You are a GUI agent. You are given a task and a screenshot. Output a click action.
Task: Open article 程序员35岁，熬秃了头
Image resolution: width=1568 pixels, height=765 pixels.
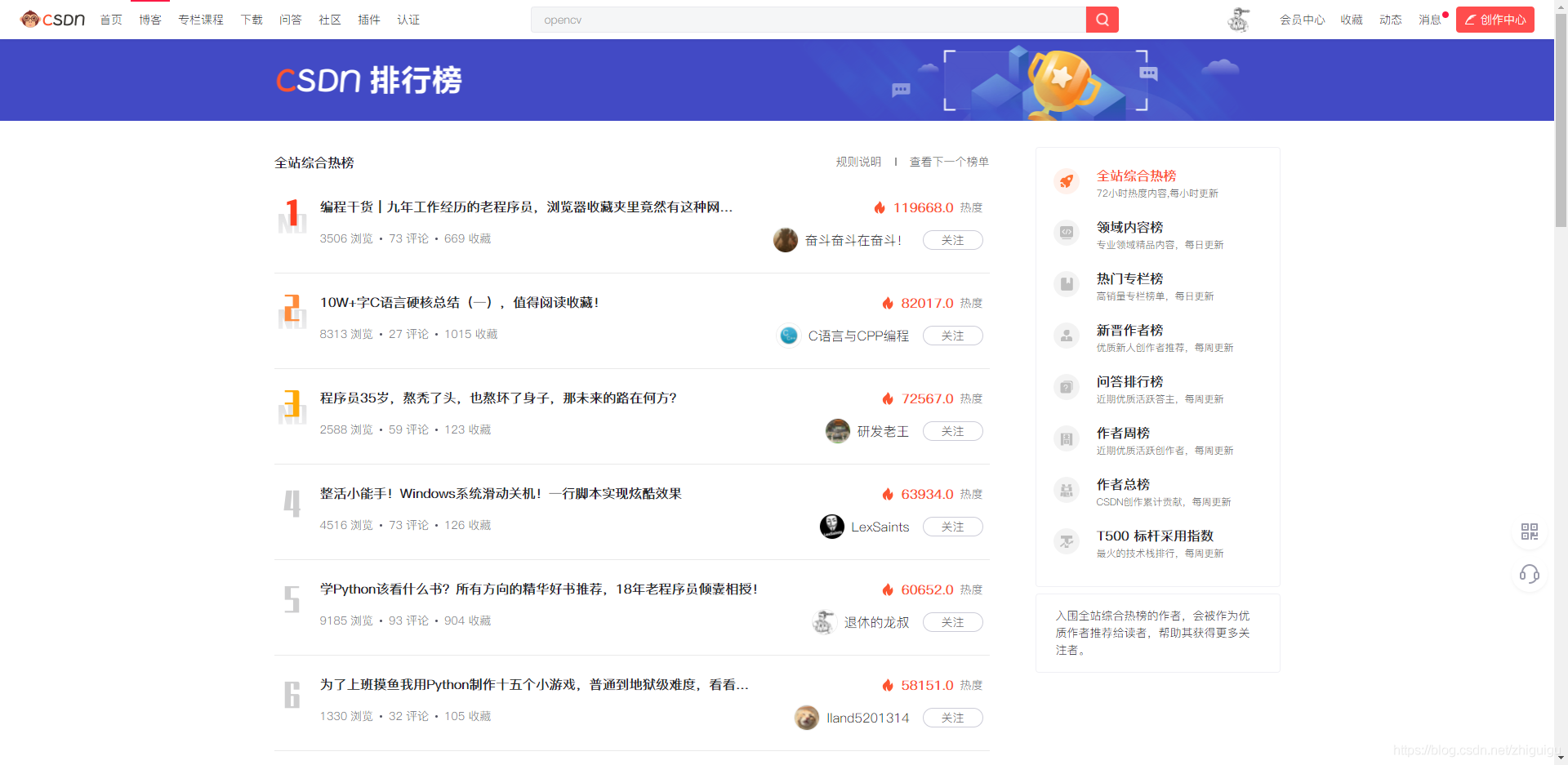(498, 398)
